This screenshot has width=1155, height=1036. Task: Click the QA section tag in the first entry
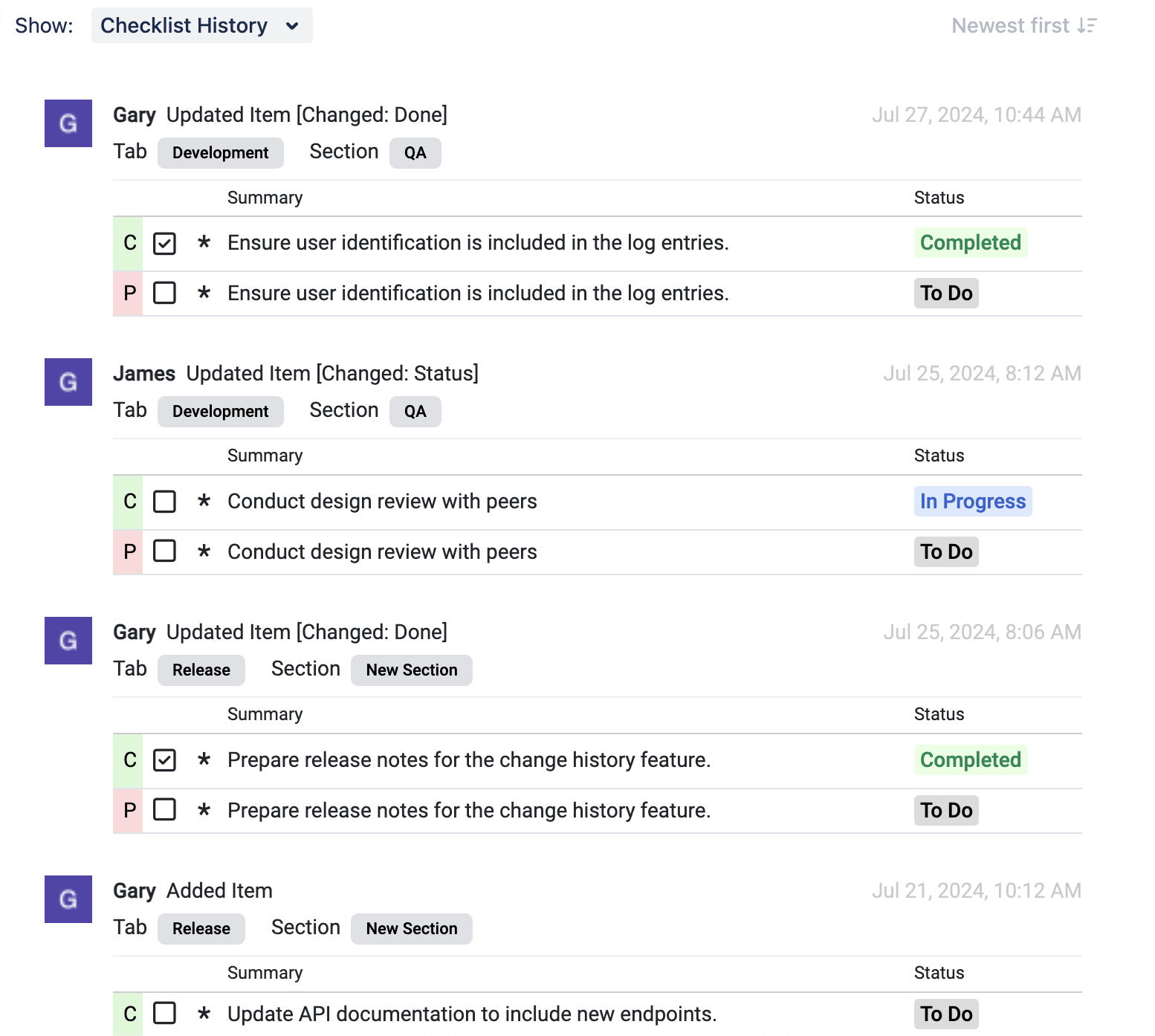click(415, 153)
